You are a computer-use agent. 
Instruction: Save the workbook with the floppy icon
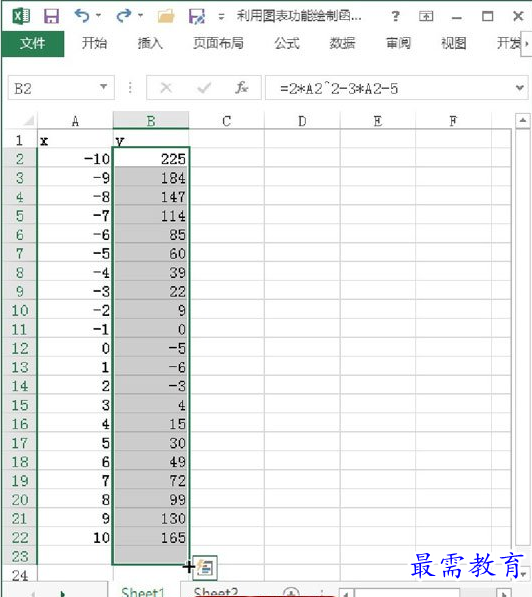51,16
